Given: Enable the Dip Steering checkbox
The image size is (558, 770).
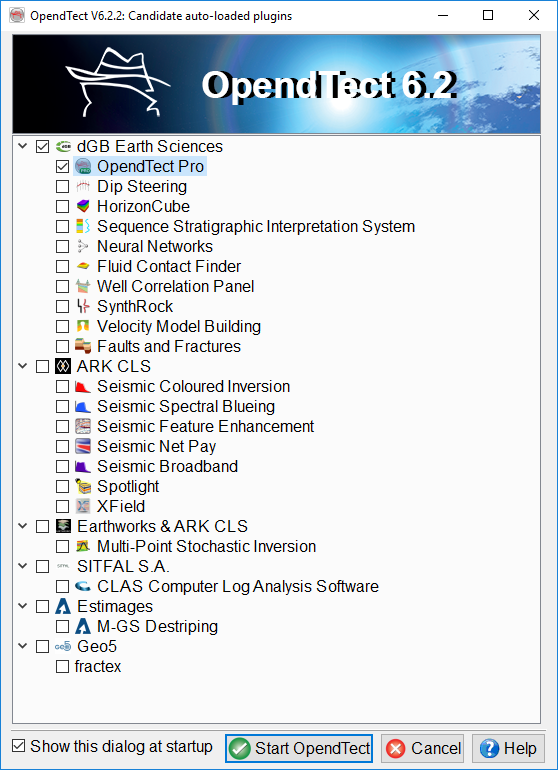Looking at the screenshot, I should point(62,187).
